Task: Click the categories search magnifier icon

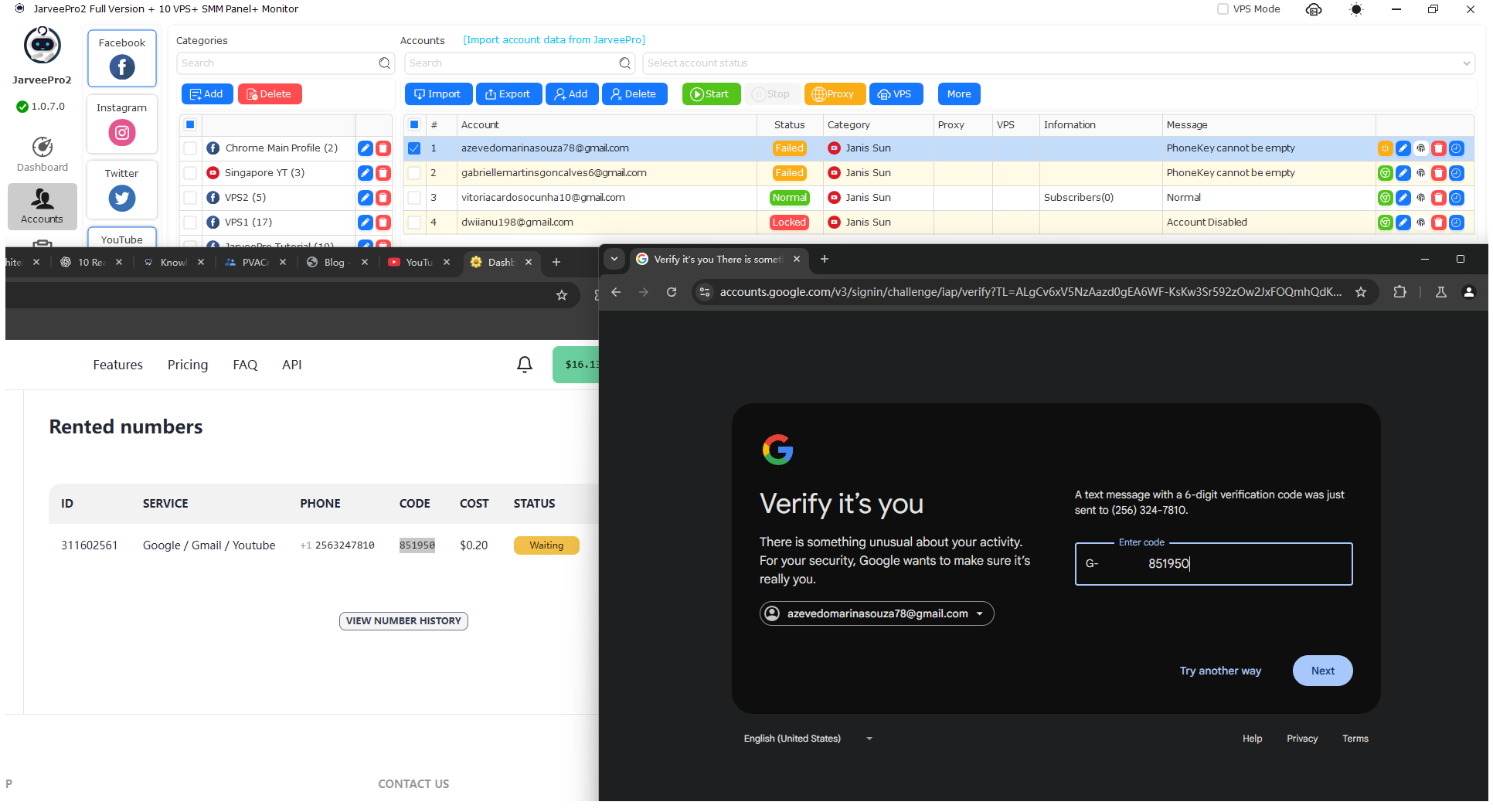Action: click(x=385, y=63)
